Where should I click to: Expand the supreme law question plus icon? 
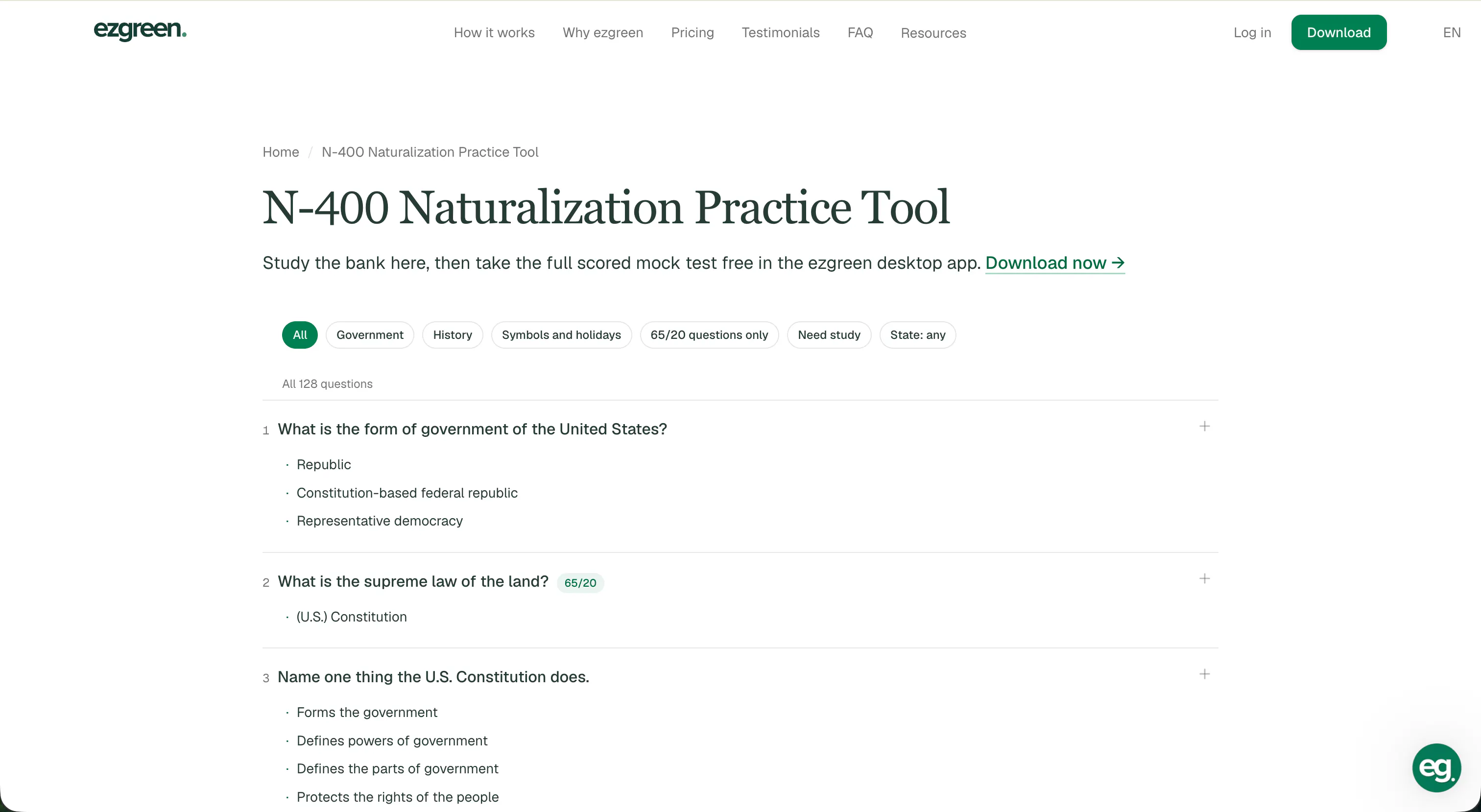(x=1204, y=578)
